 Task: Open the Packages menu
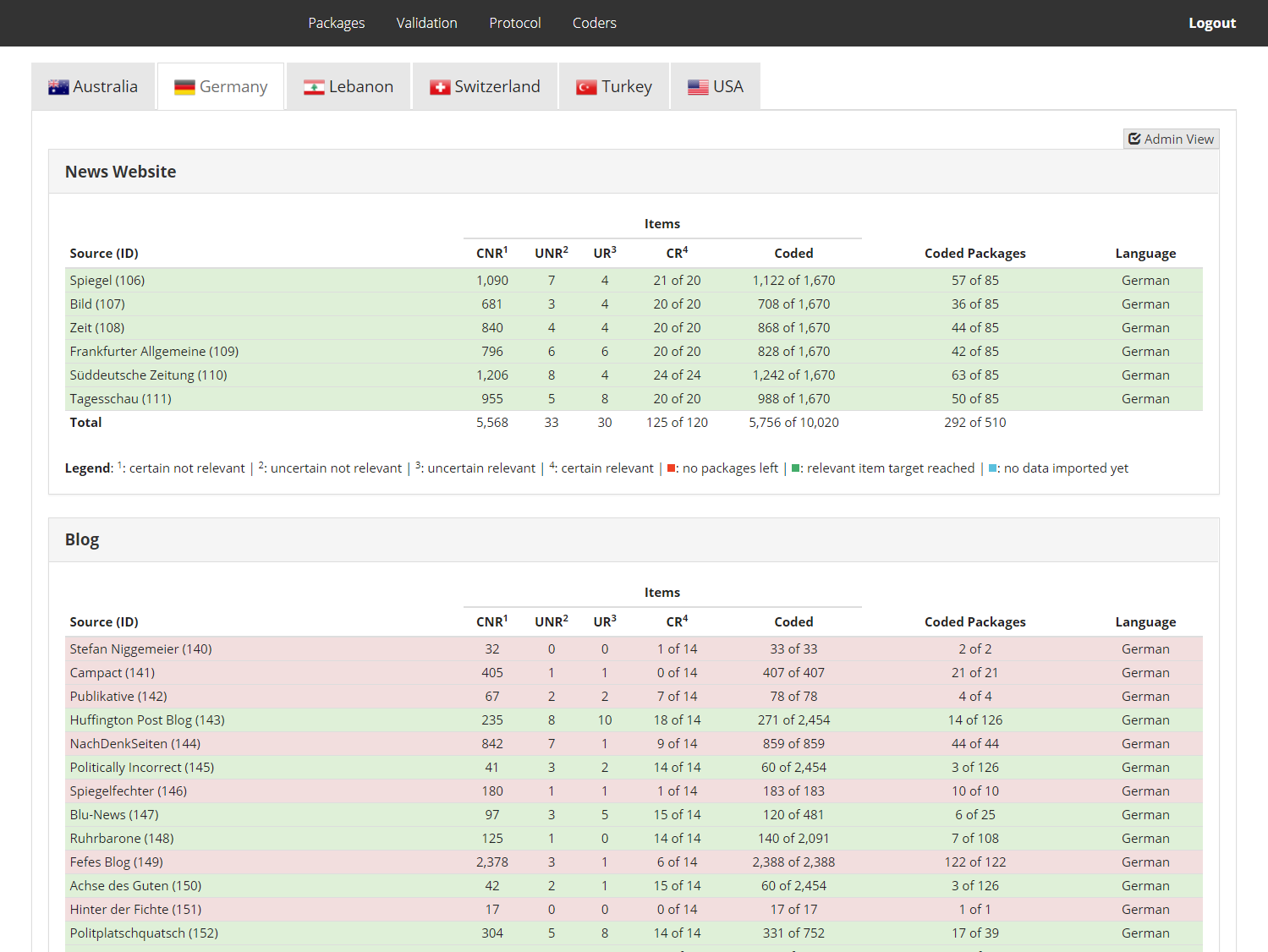click(x=336, y=23)
